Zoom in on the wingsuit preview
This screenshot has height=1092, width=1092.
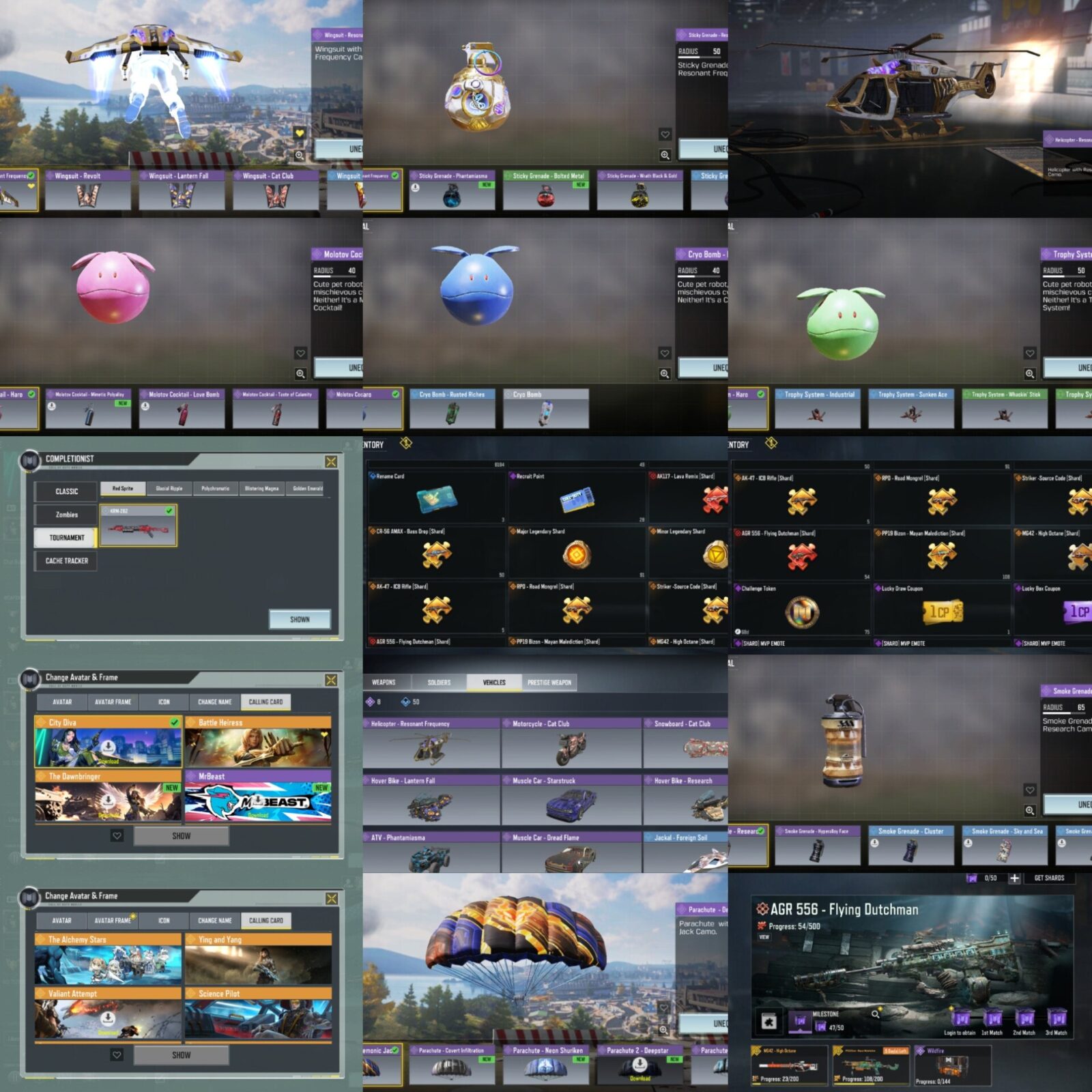tap(300, 156)
